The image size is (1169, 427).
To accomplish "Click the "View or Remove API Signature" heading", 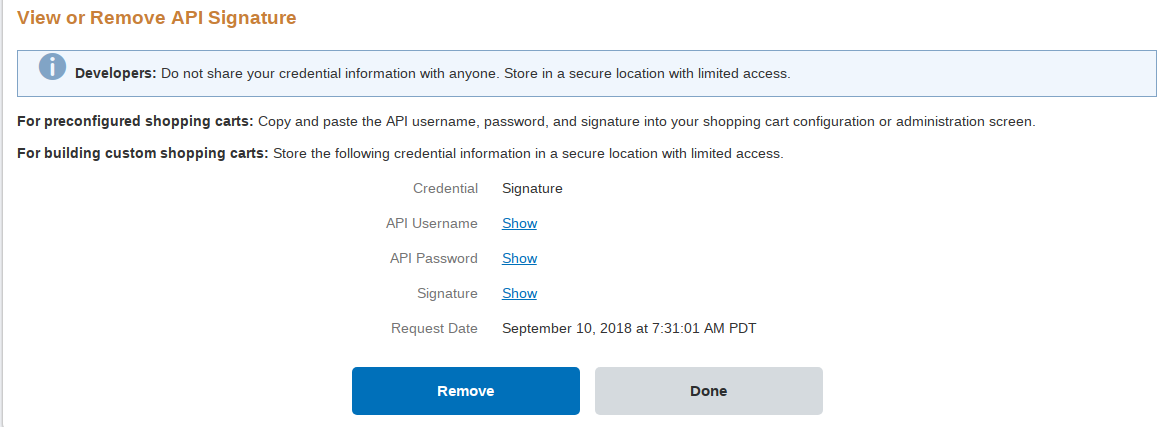I will tap(157, 18).
